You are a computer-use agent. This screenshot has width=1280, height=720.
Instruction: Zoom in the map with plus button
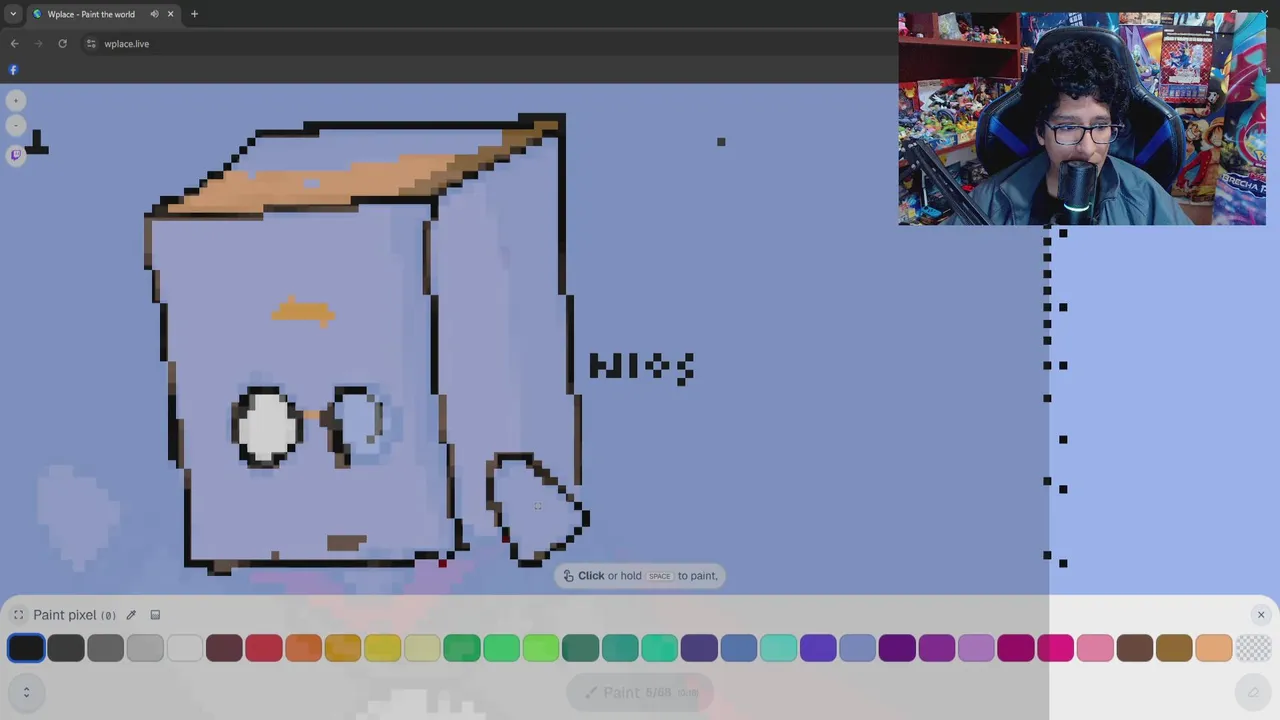click(x=15, y=101)
